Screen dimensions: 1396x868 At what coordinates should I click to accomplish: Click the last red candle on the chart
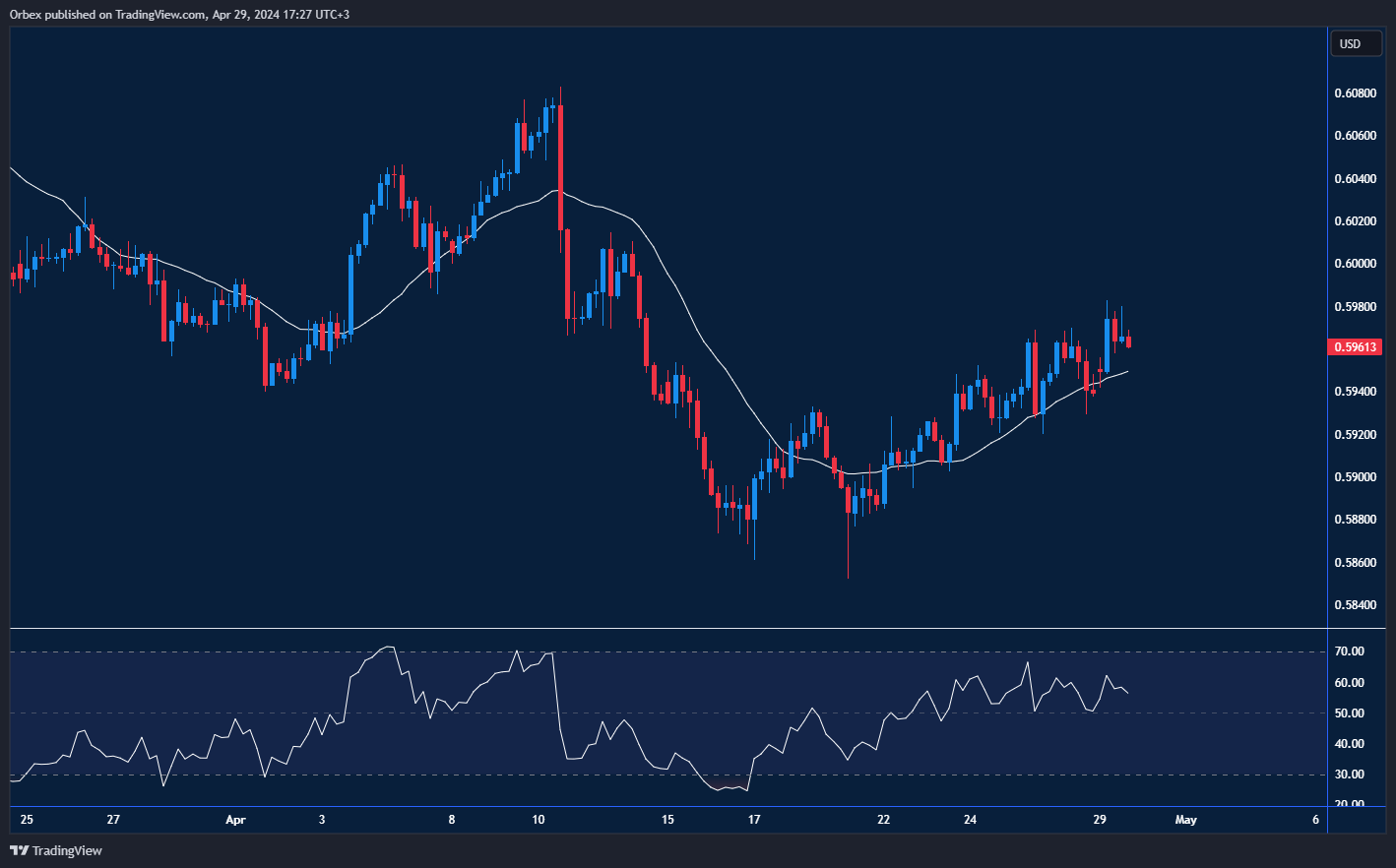[x=1128, y=341]
